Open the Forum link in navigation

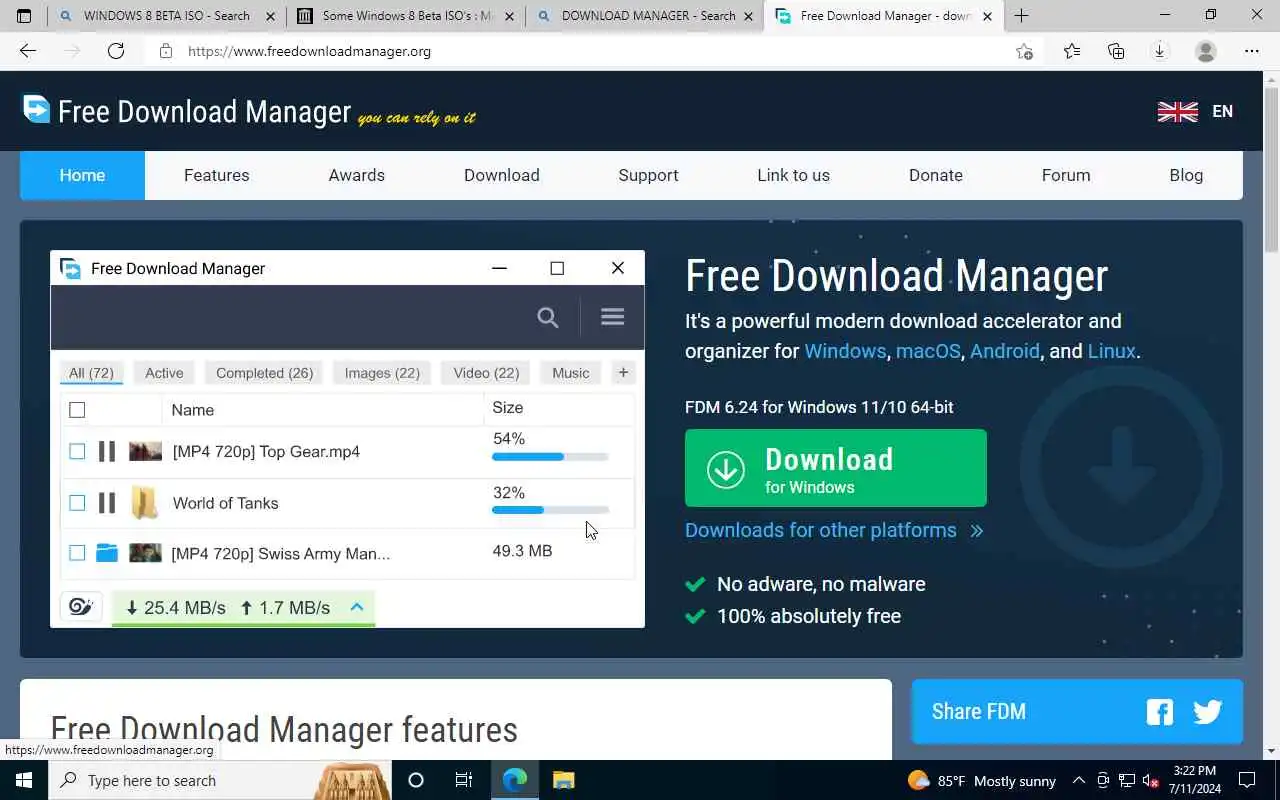coord(1066,175)
